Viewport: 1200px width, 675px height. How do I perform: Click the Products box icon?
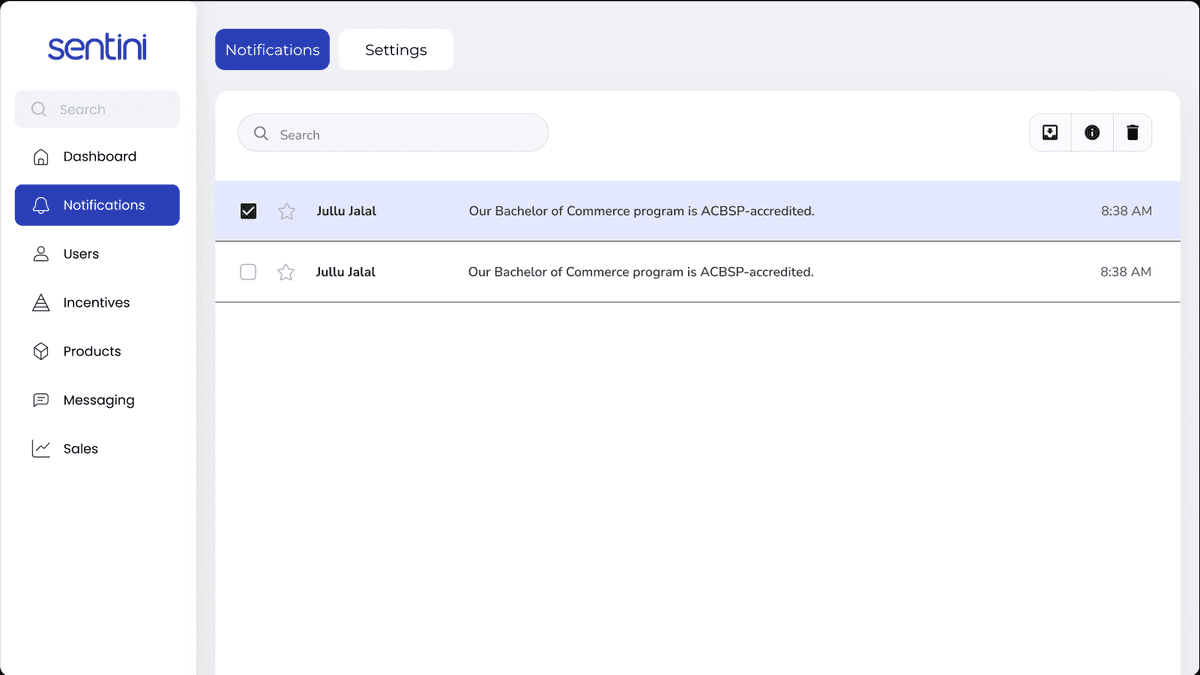pyautogui.click(x=41, y=351)
